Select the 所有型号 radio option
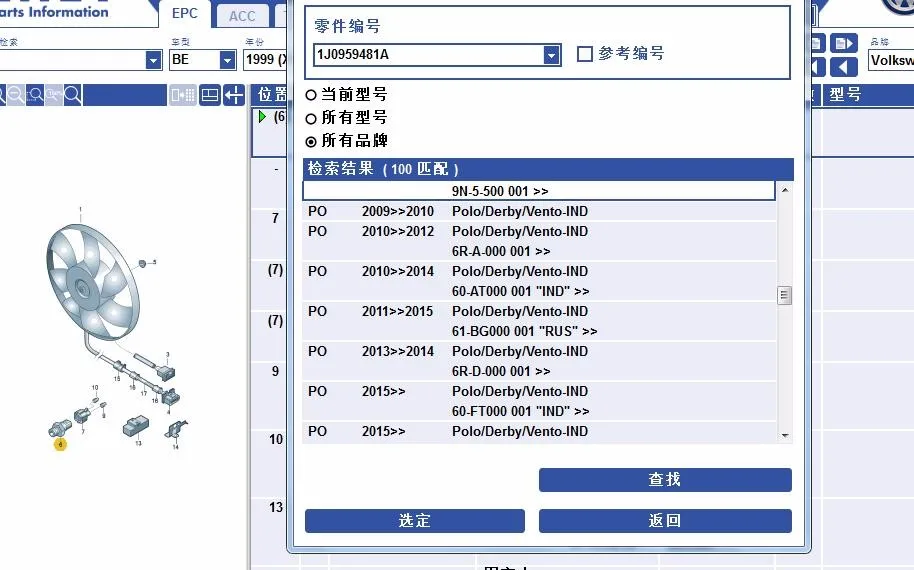914x570 pixels. pyautogui.click(x=311, y=118)
